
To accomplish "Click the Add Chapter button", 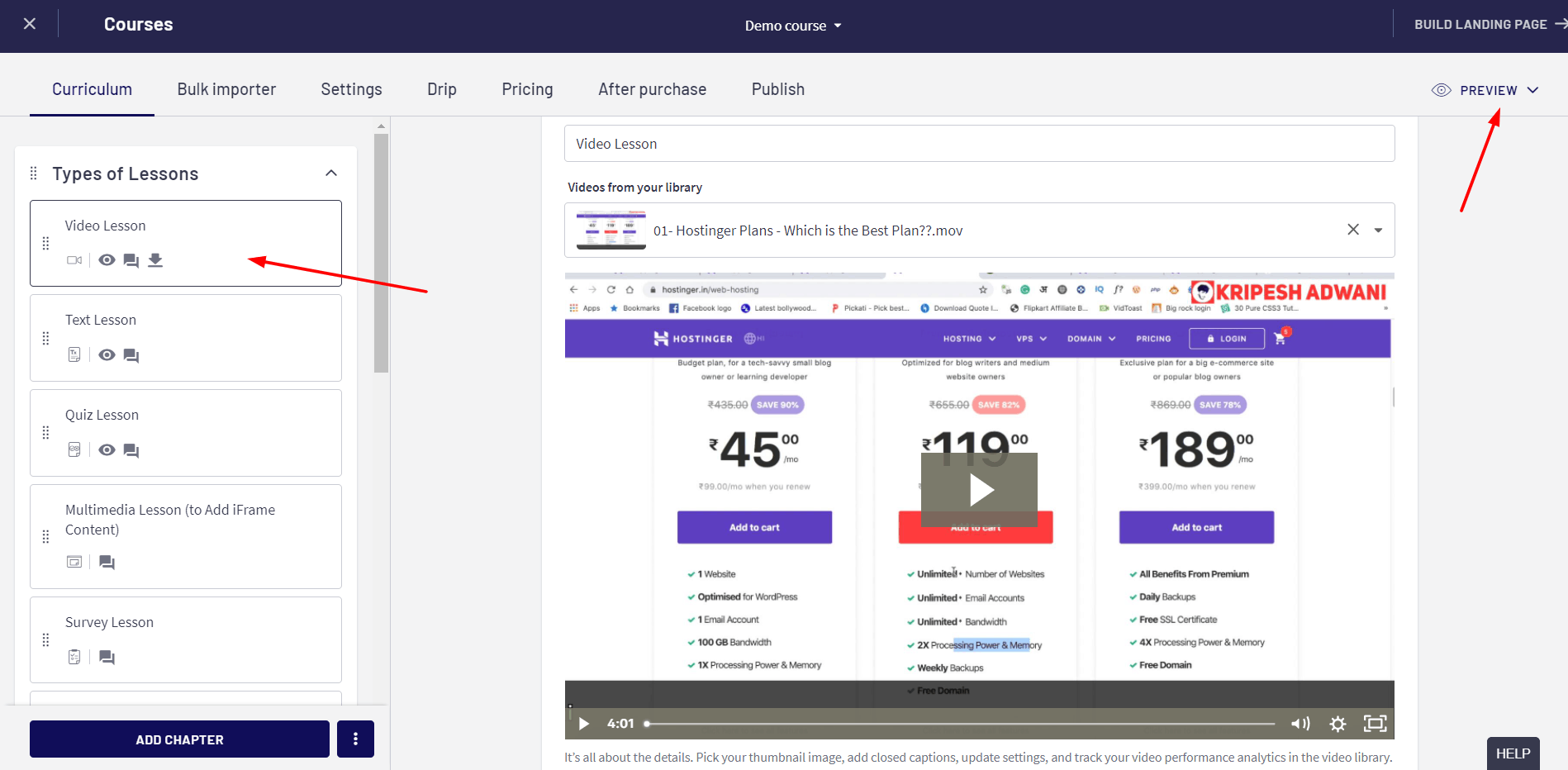I will pyautogui.click(x=179, y=739).
